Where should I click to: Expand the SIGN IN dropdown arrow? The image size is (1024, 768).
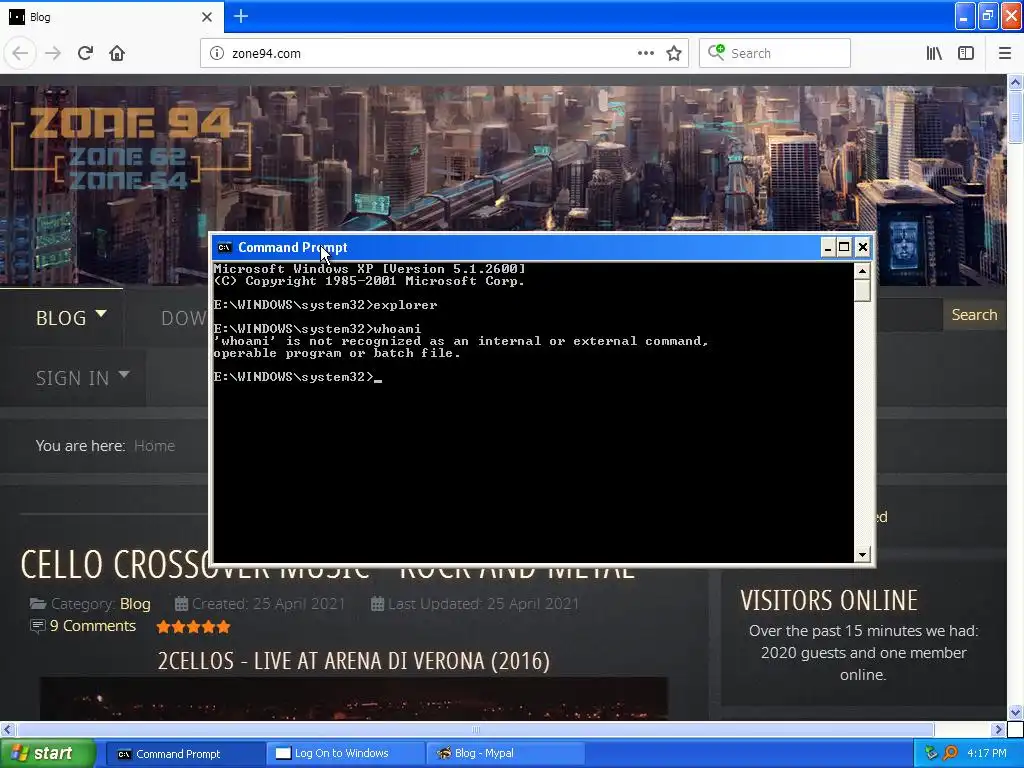point(124,375)
